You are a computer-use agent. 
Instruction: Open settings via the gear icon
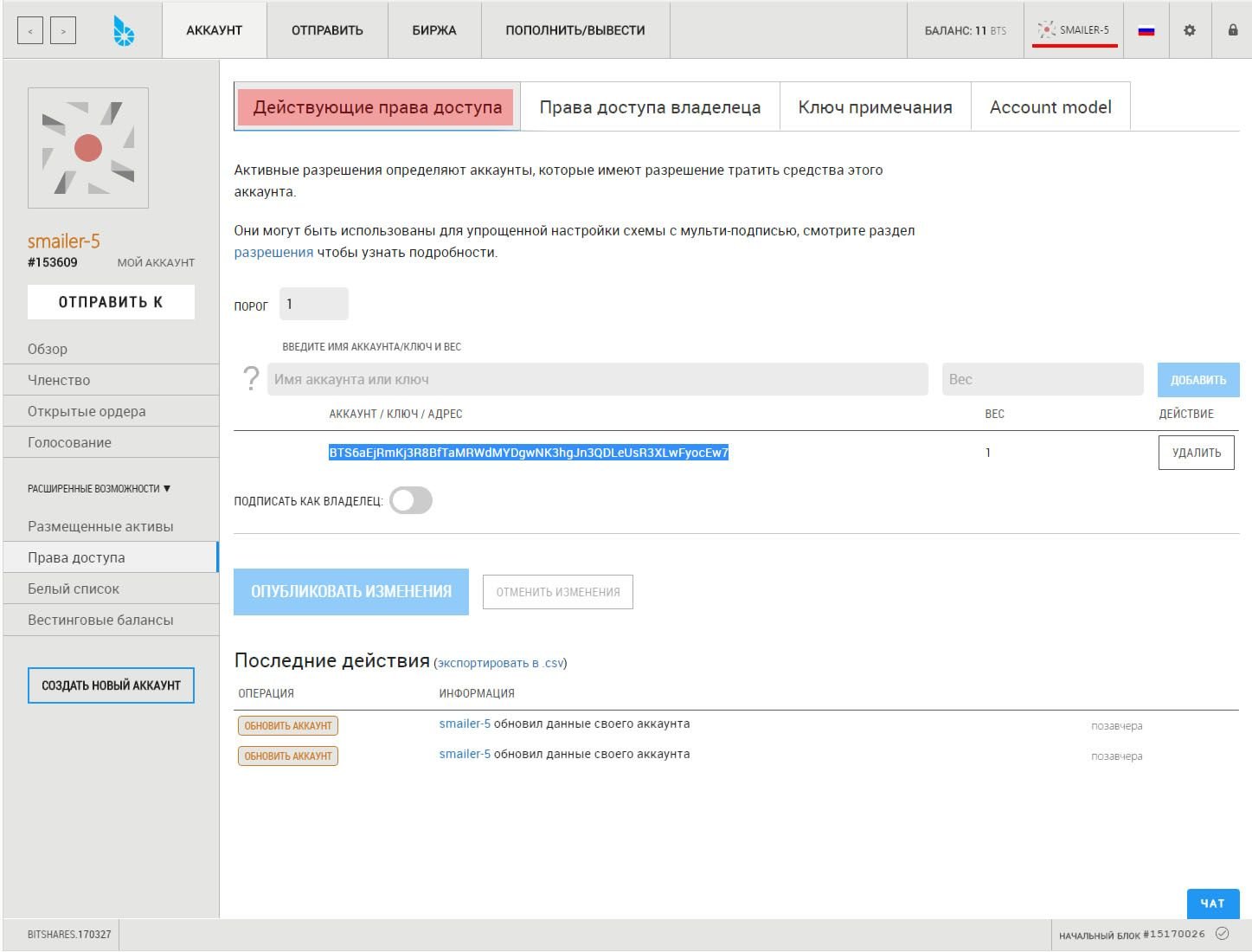pos(1190,30)
